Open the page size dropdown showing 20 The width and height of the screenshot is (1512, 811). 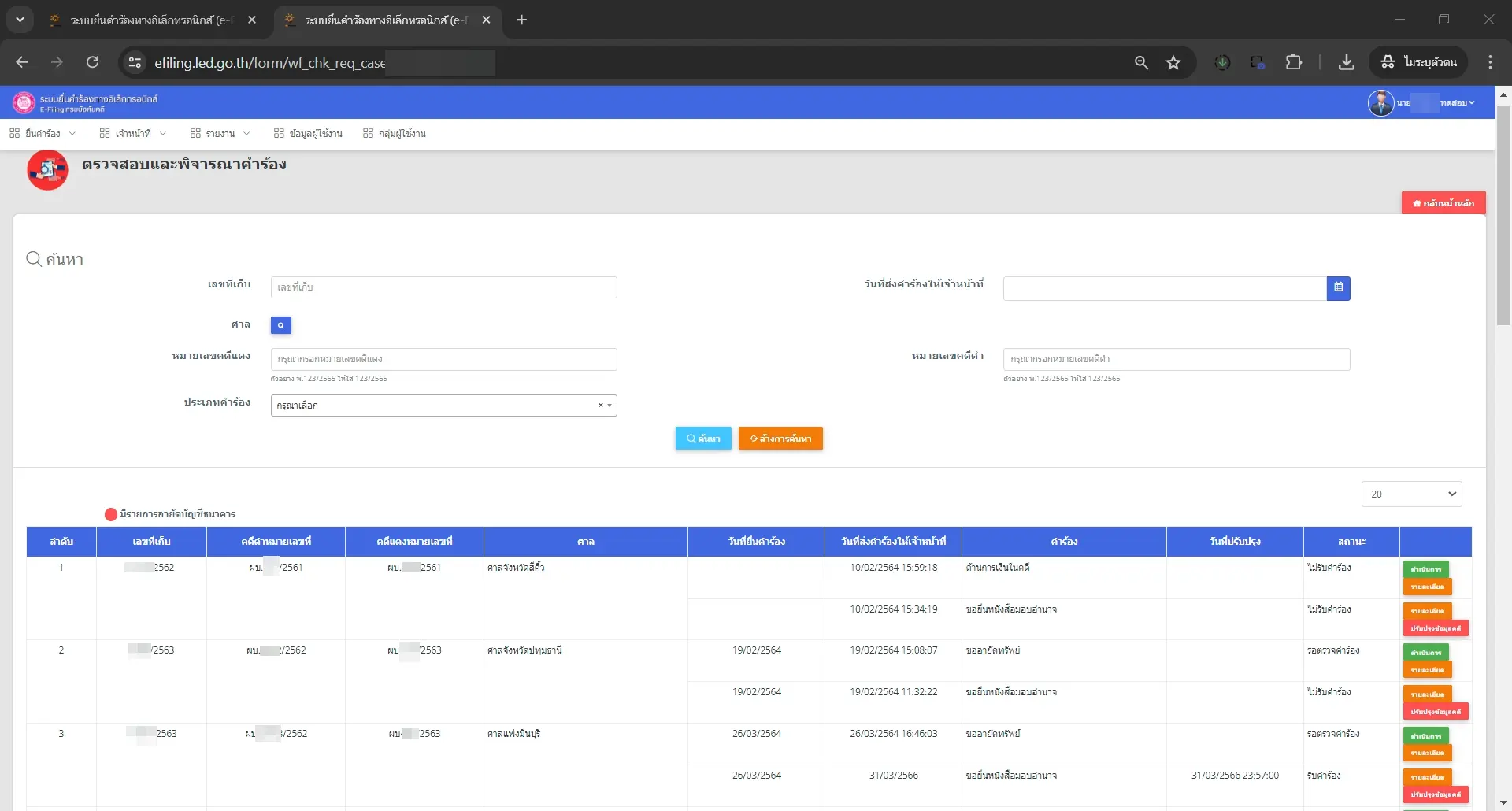pos(1411,494)
